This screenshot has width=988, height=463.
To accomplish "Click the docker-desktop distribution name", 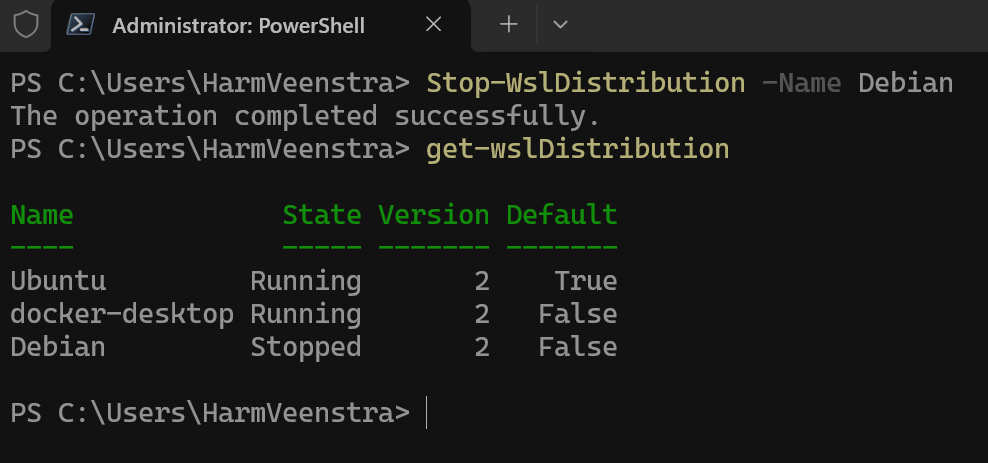I will coord(122,314).
